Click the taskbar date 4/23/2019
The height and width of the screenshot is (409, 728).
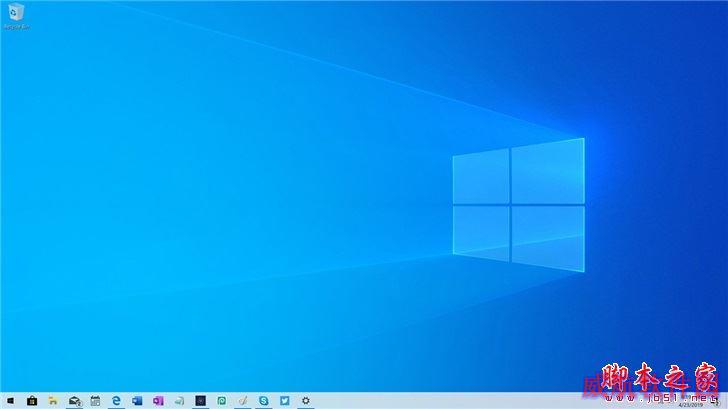click(x=690, y=405)
